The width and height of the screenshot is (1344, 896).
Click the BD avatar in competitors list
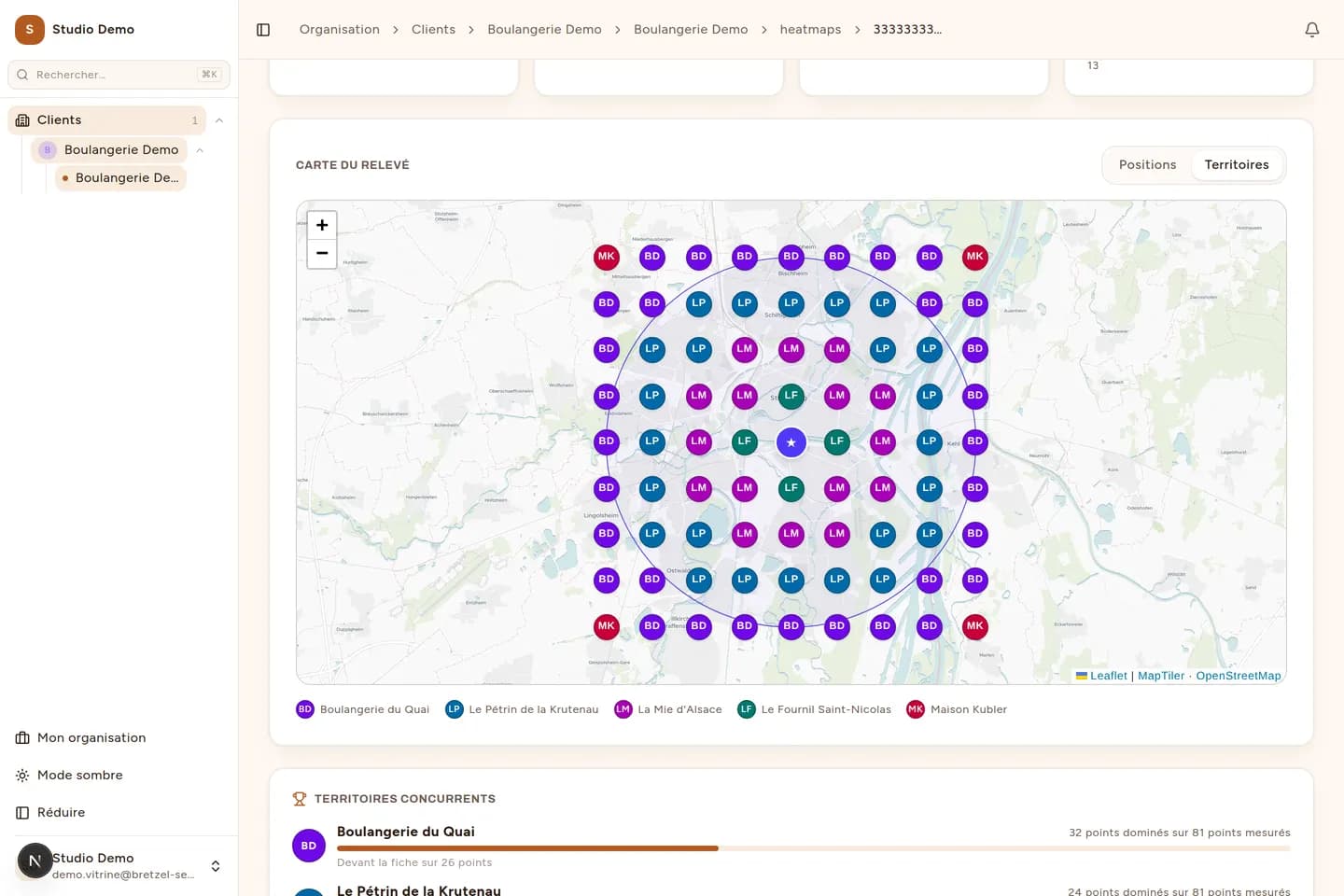click(309, 846)
